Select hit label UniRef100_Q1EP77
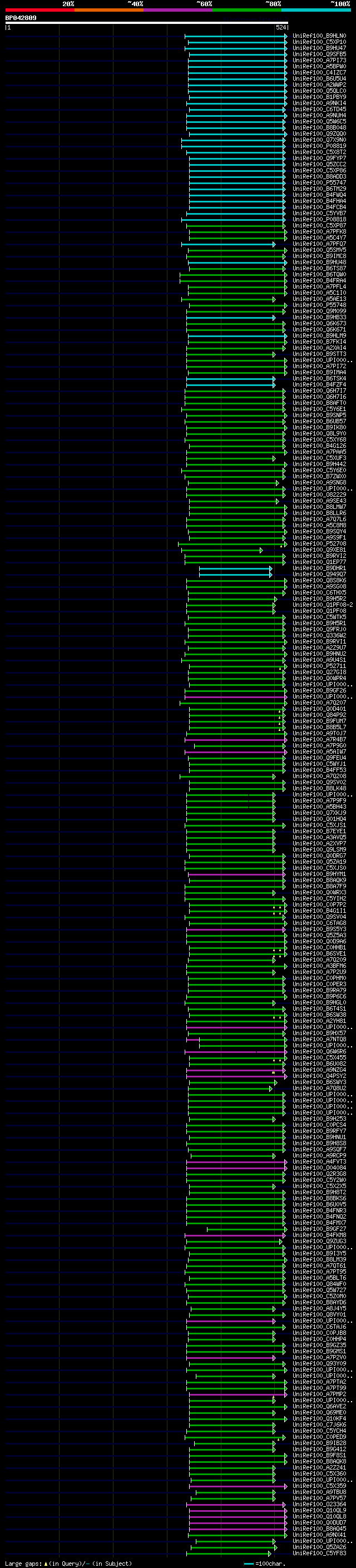The image size is (356, 1568). click(319, 562)
